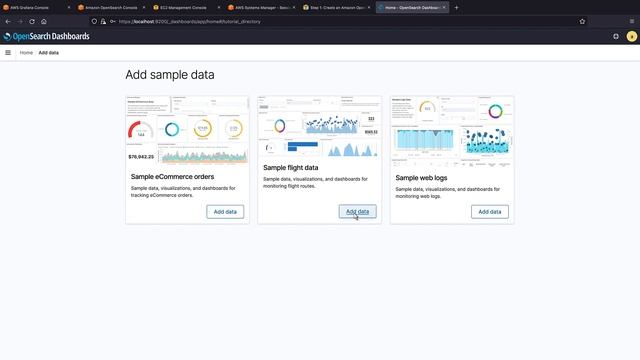Open a new browser tab
Screen dimensions: 640x360
[x=456, y=7]
